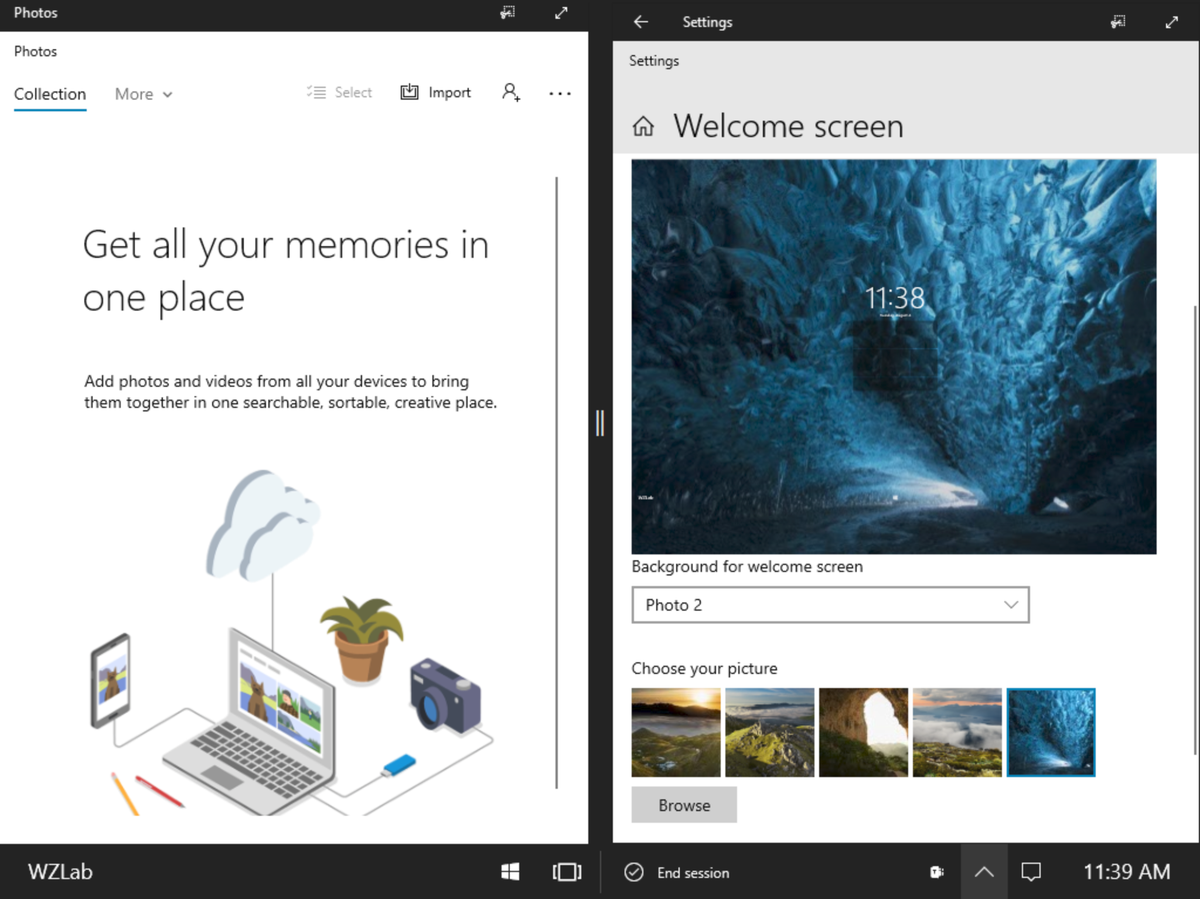Show hidden system tray icons chevron

pos(984,872)
